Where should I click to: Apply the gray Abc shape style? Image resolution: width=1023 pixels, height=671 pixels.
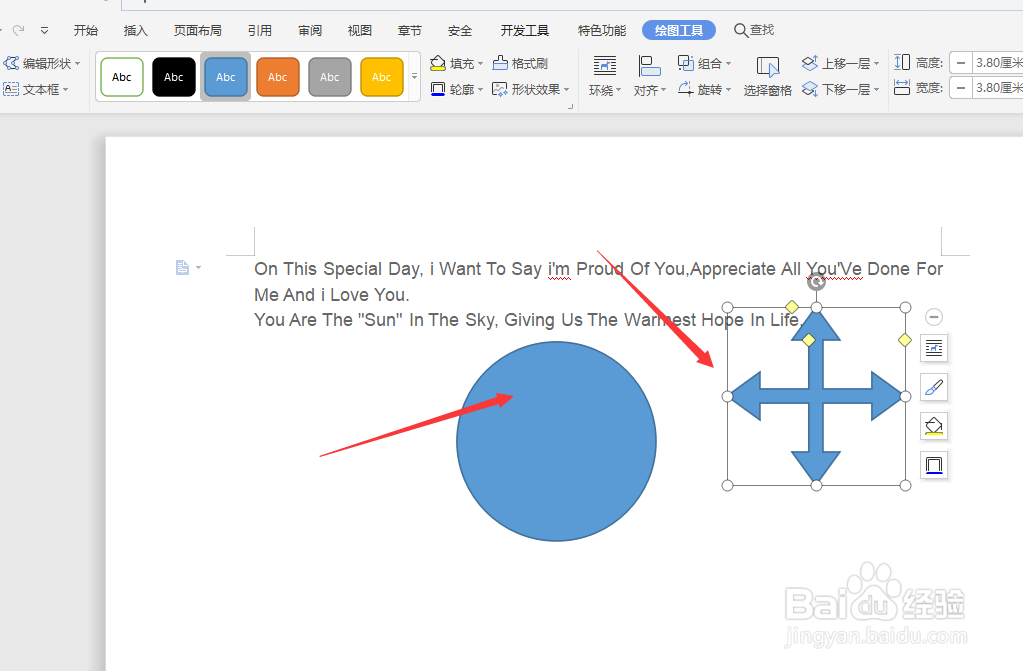(329, 77)
